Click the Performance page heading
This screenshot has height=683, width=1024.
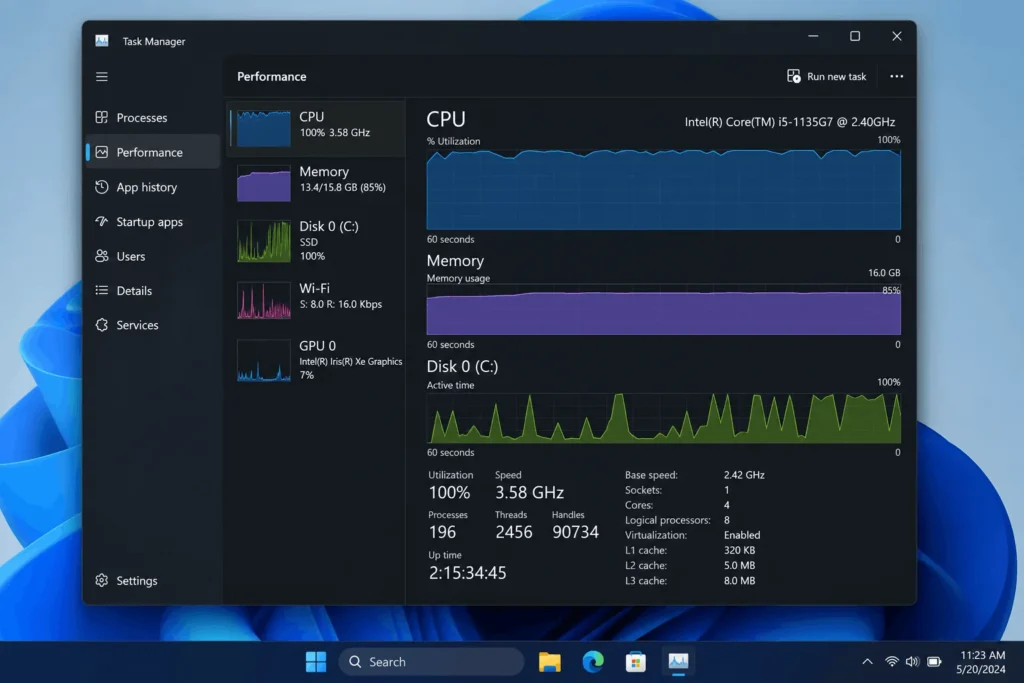click(272, 76)
